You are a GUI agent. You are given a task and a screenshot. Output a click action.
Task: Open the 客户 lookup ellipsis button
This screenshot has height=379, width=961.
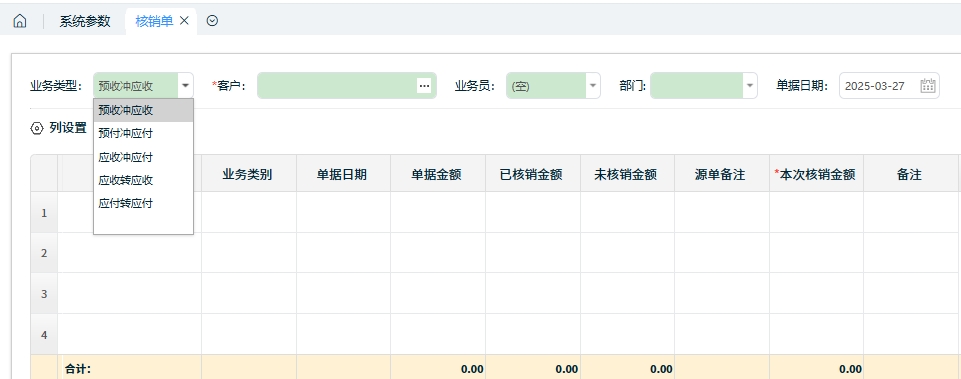pyautogui.click(x=424, y=86)
